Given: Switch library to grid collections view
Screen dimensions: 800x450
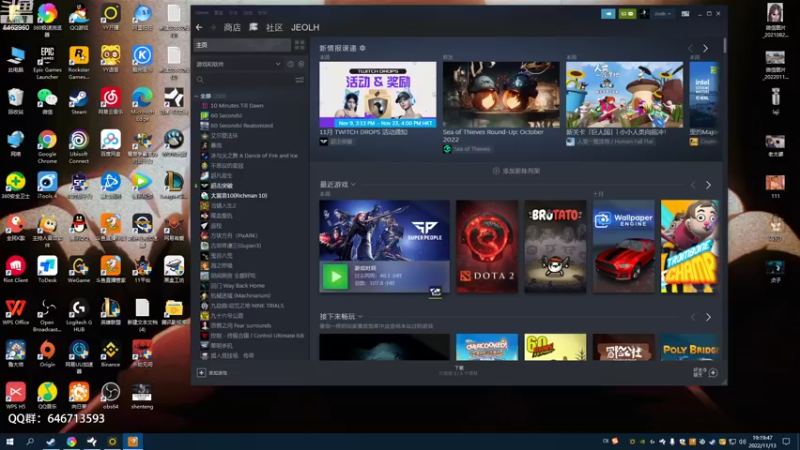Looking at the screenshot, I should (299, 45).
